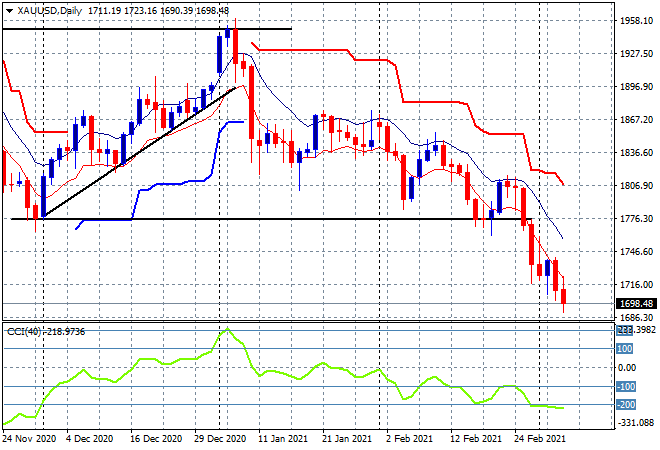Screen dimensions: 660x450
Task: Click the -331.088 CCI scale minimum
Action: tap(636, 423)
